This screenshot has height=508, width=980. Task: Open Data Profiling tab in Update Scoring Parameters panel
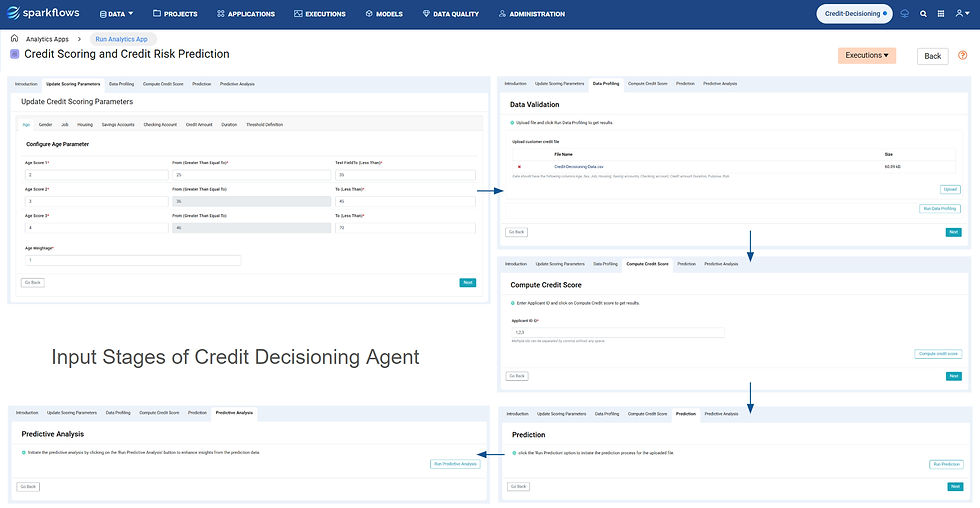click(121, 84)
